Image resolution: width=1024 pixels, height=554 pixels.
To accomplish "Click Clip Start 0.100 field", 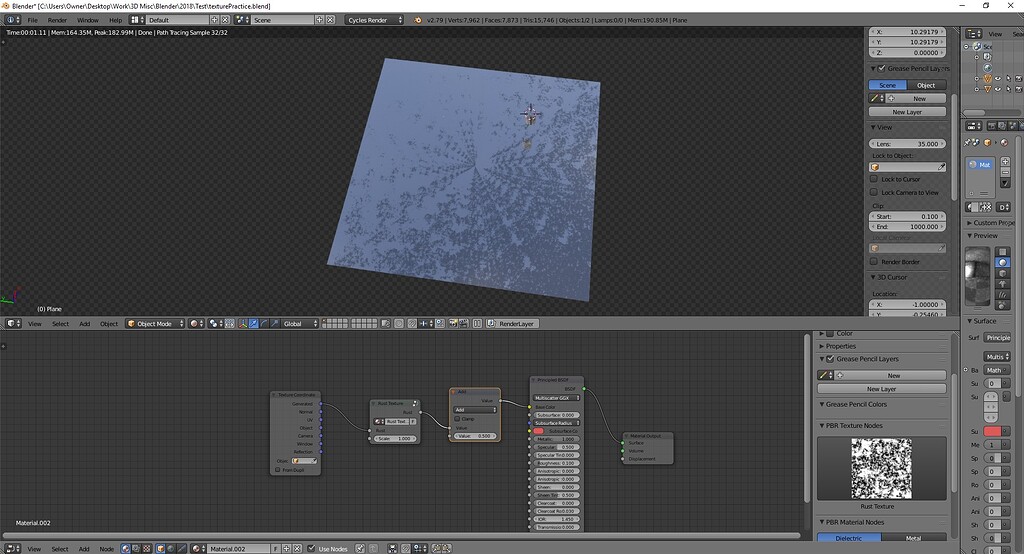I will pyautogui.click(x=907, y=216).
